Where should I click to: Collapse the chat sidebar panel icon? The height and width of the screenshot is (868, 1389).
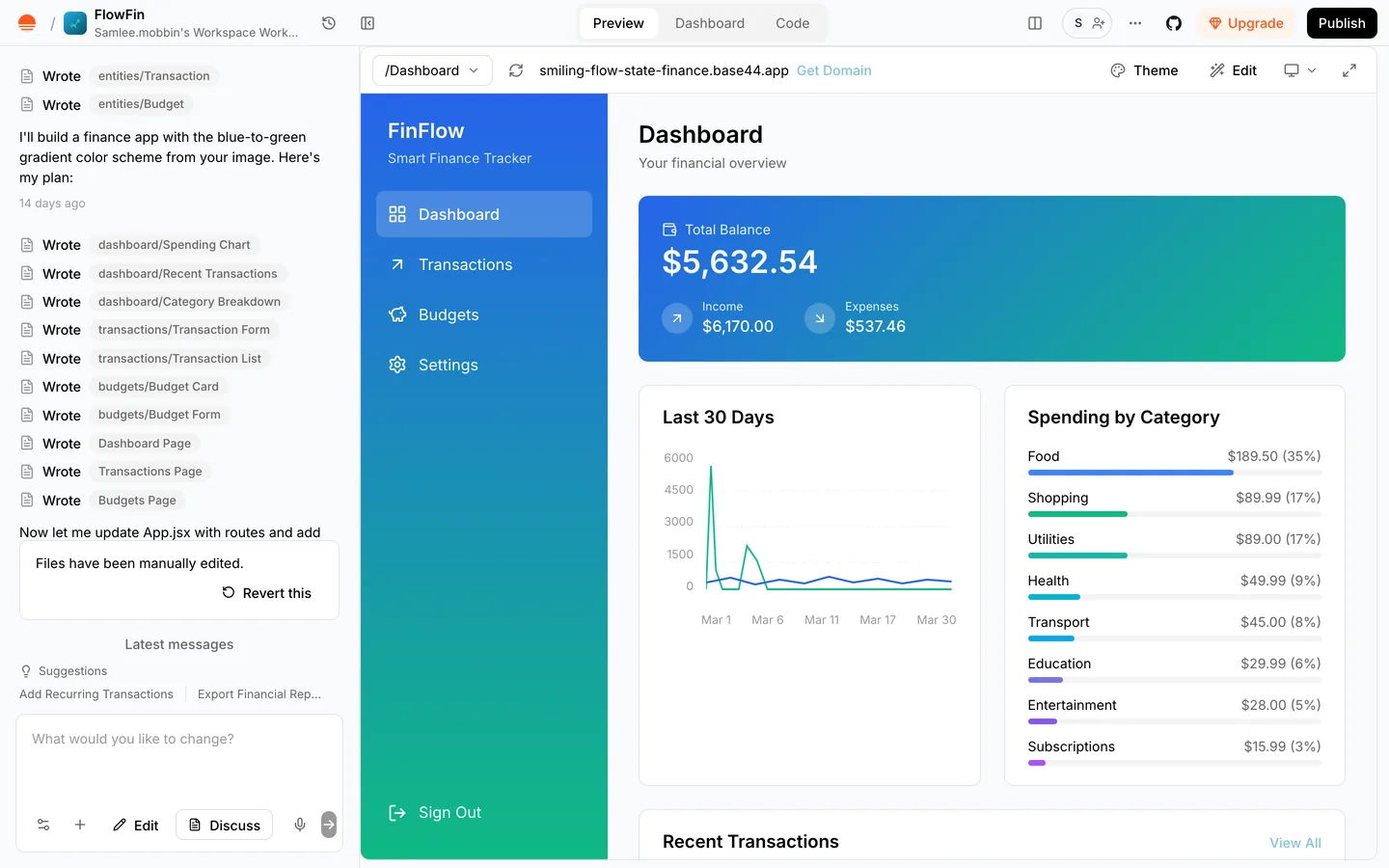[368, 23]
